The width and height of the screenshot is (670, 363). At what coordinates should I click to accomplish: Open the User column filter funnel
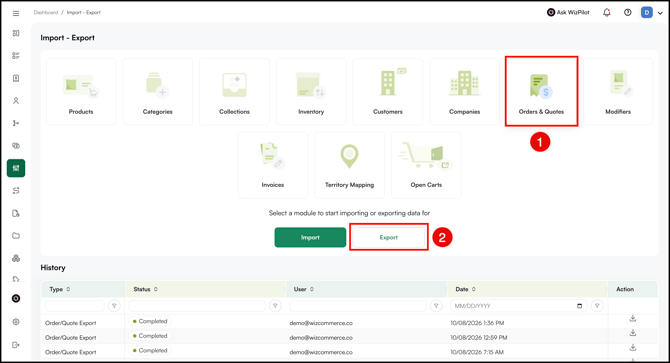tap(436, 306)
